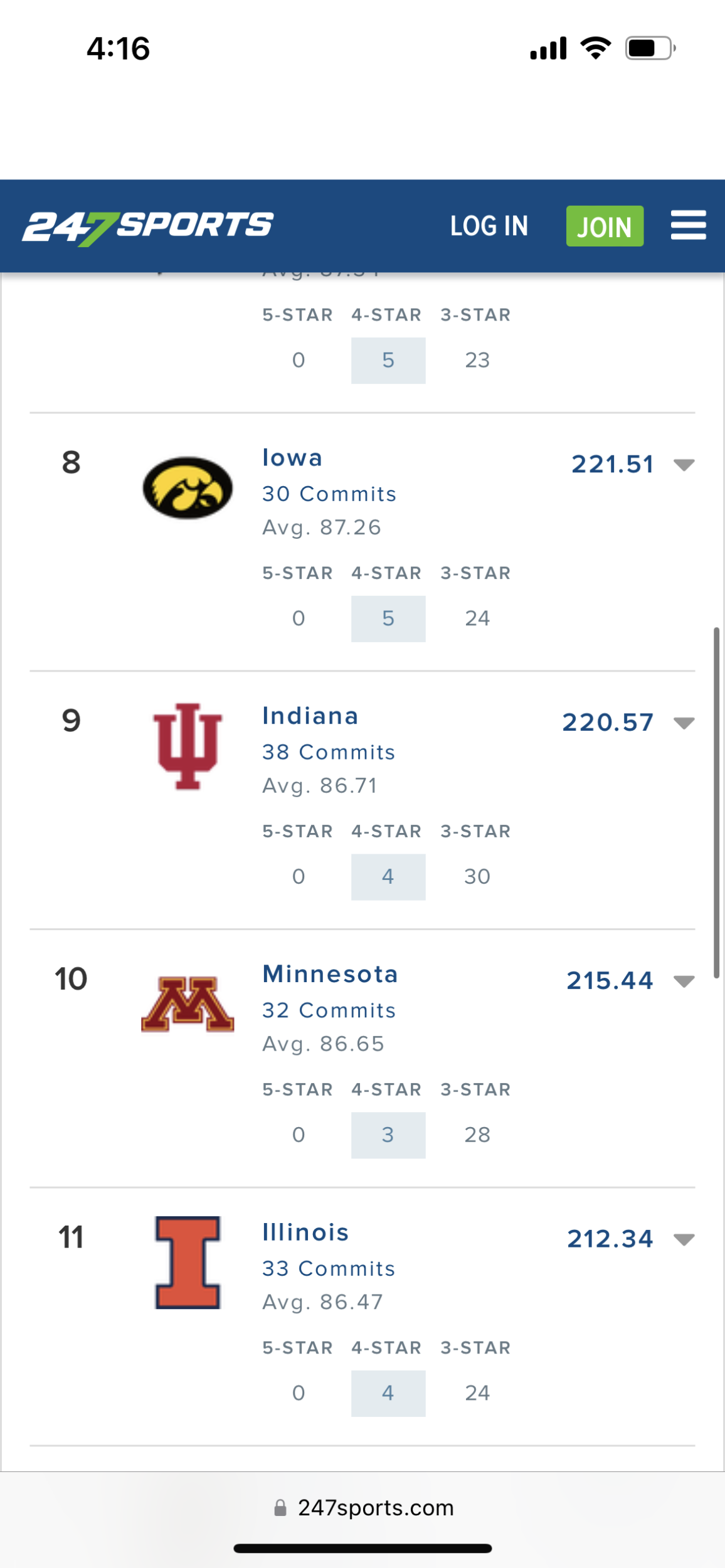The image size is (725, 1568).
Task: Open the hamburger menu icon
Action: point(688,225)
